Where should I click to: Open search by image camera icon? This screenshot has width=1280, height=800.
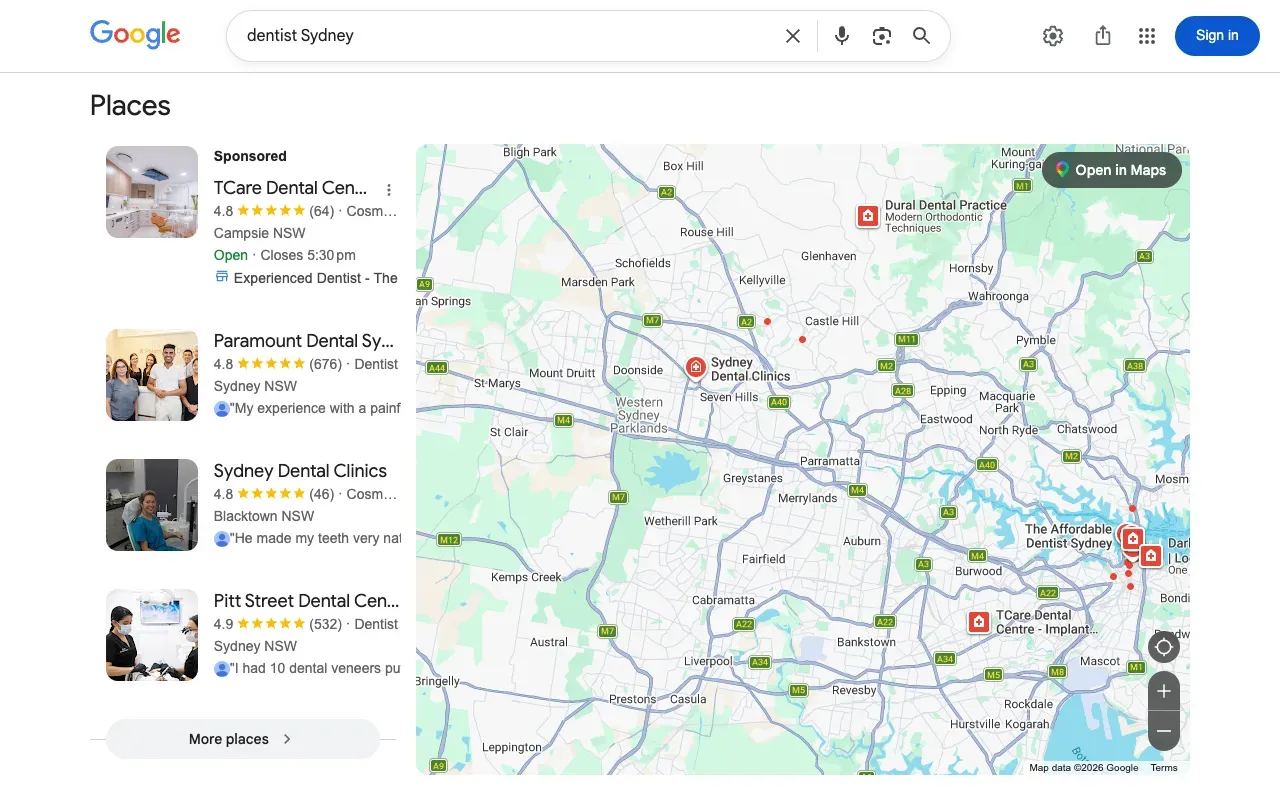(x=882, y=36)
